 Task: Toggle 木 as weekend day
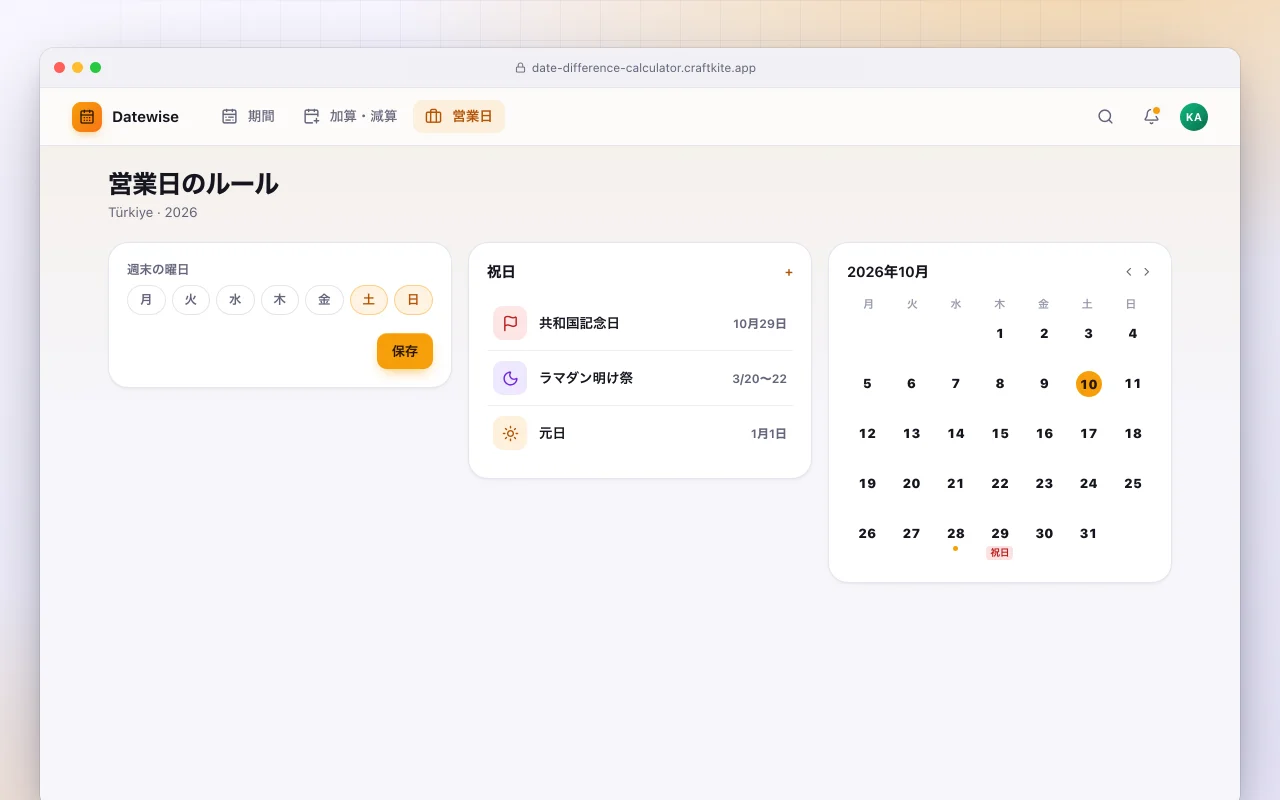(280, 300)
